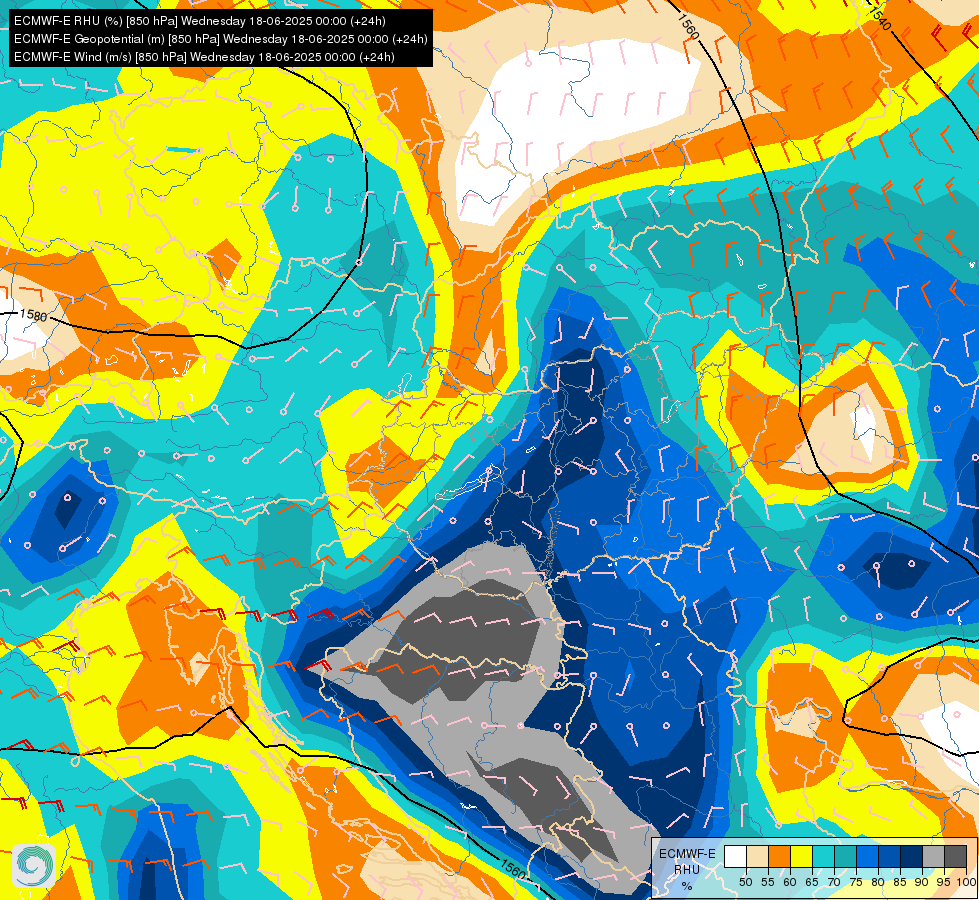Pick the teal 70–75 legend swatch
The width and height of the screenshot is (979, 900).
(845, 856)
